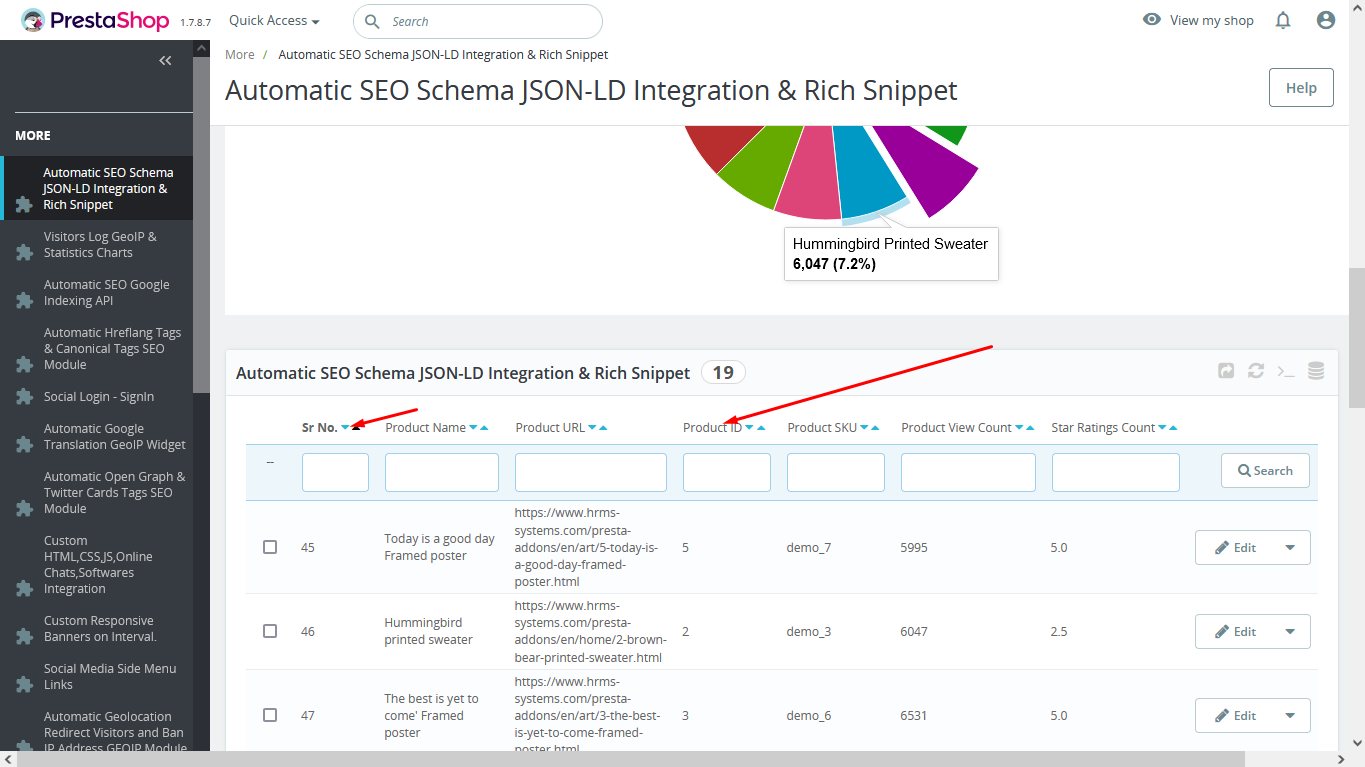The height and width of the screenshot is (767, 1365).
Task: Click the View my shop link
Action: click(x=1211, y=20)
